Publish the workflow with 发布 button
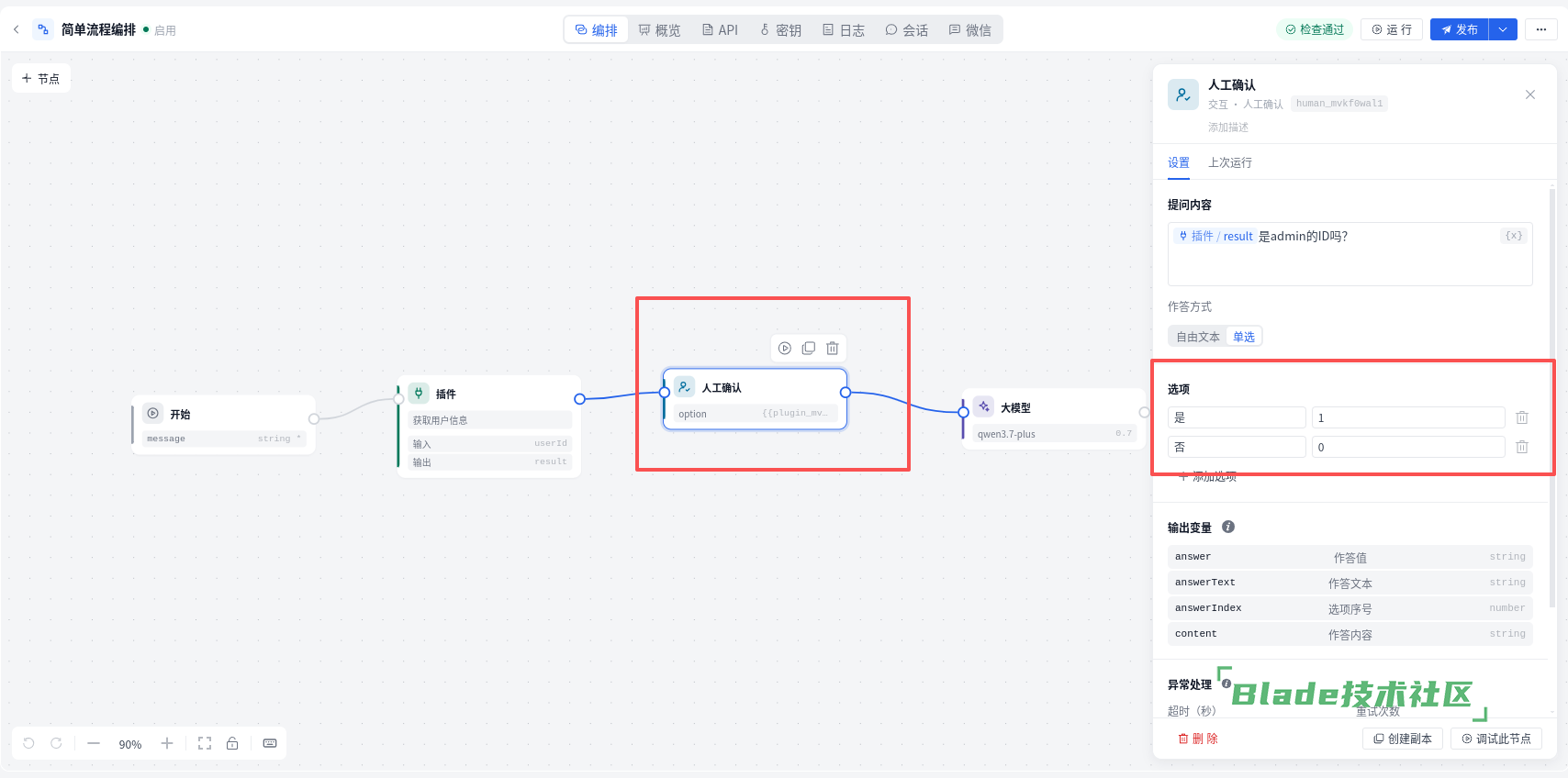This screenshot has width=1568, height=778. tap(1459, 29)
